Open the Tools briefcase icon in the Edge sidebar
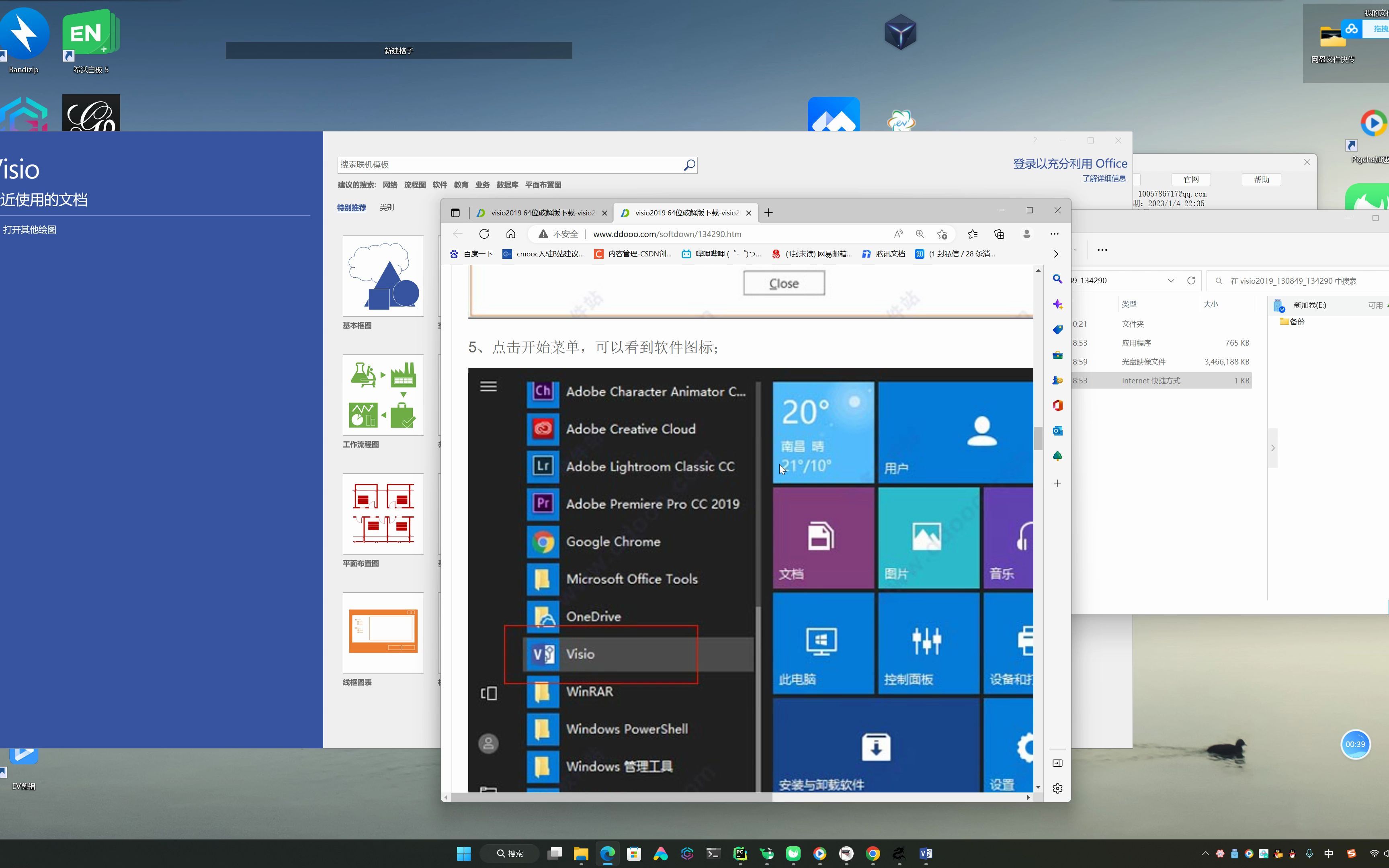Image resolution: width=1389 pixels, height=868 pixels. pos(1057,355)
